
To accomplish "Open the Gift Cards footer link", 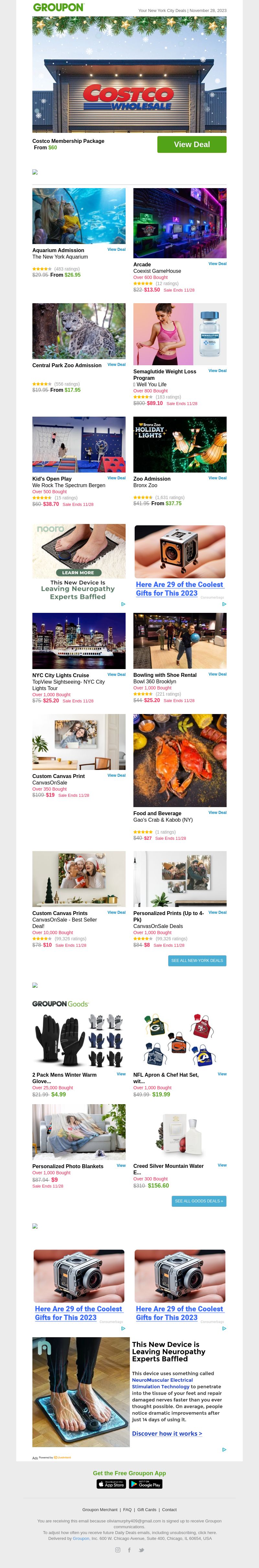I will click(x=147, y=1509).
